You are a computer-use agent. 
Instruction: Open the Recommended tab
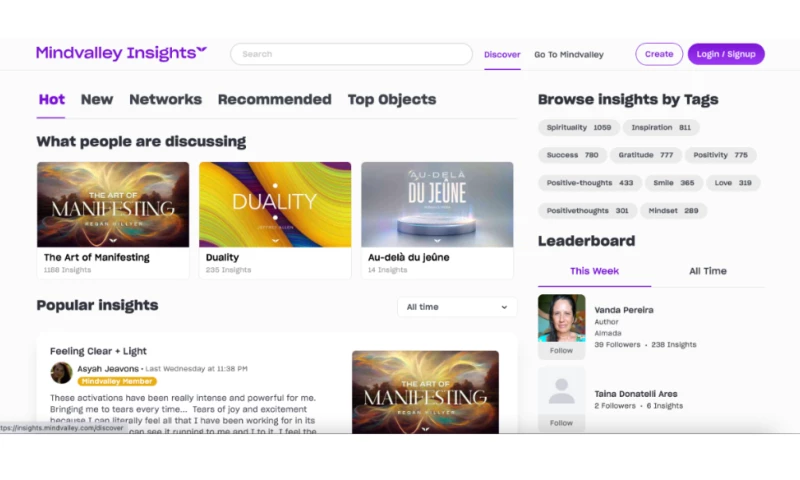point(274,99)
